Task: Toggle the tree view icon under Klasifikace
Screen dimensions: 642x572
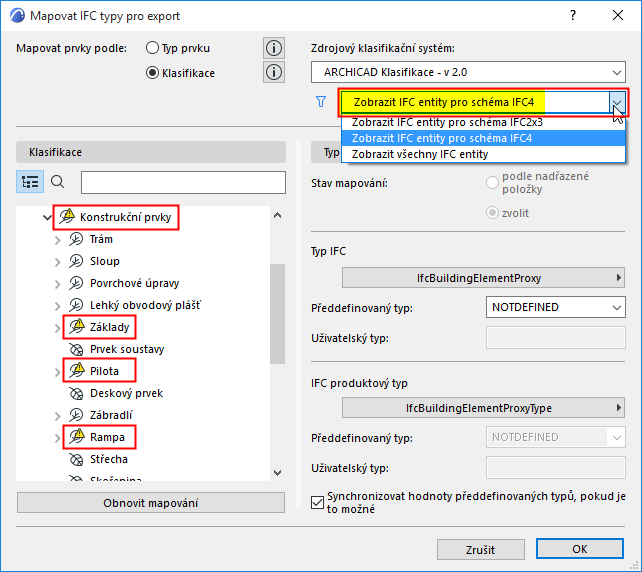Action: pyautogui.click(x=30, y=182)
